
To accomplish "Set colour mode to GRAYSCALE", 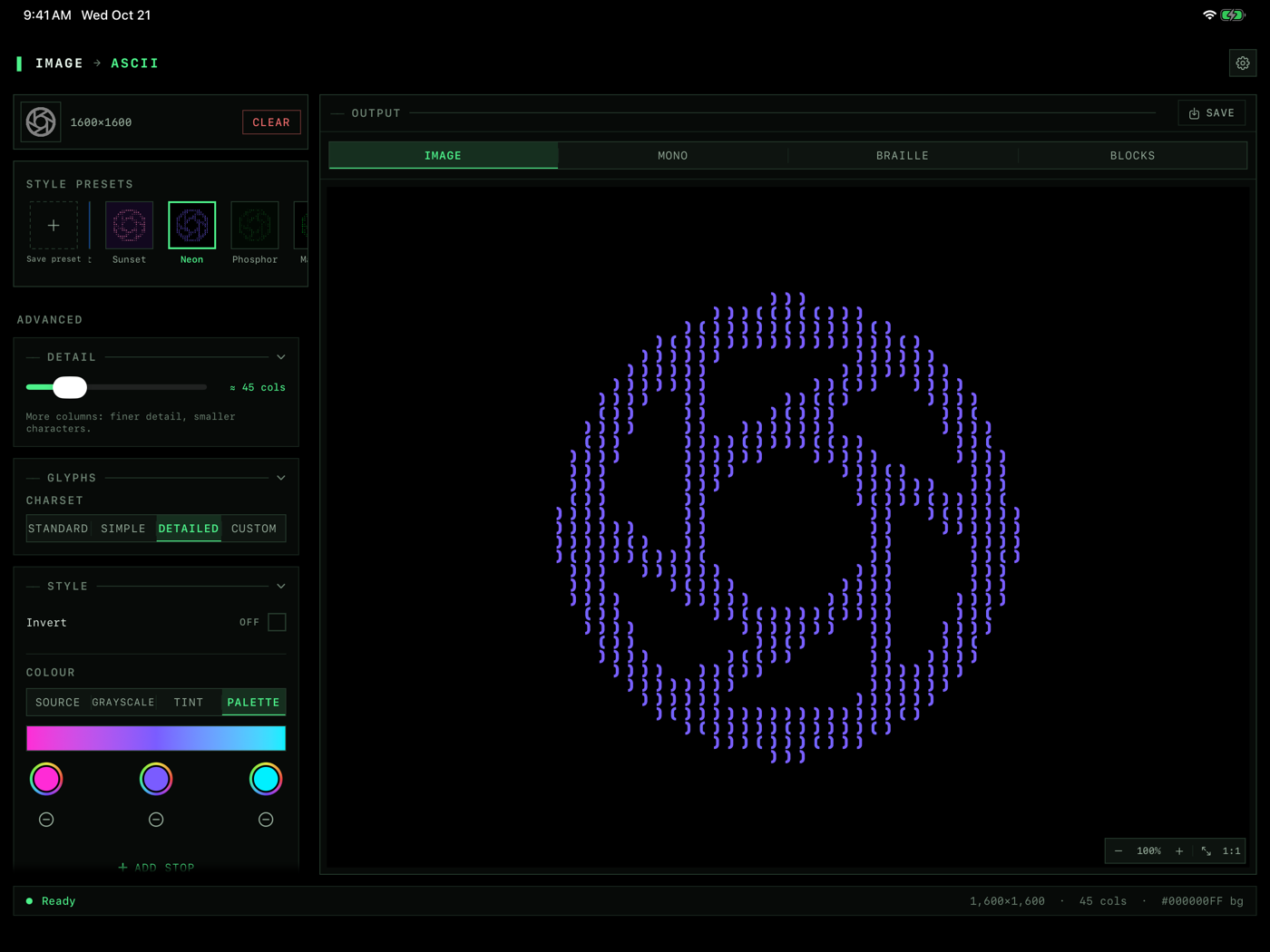I will 123,703.
